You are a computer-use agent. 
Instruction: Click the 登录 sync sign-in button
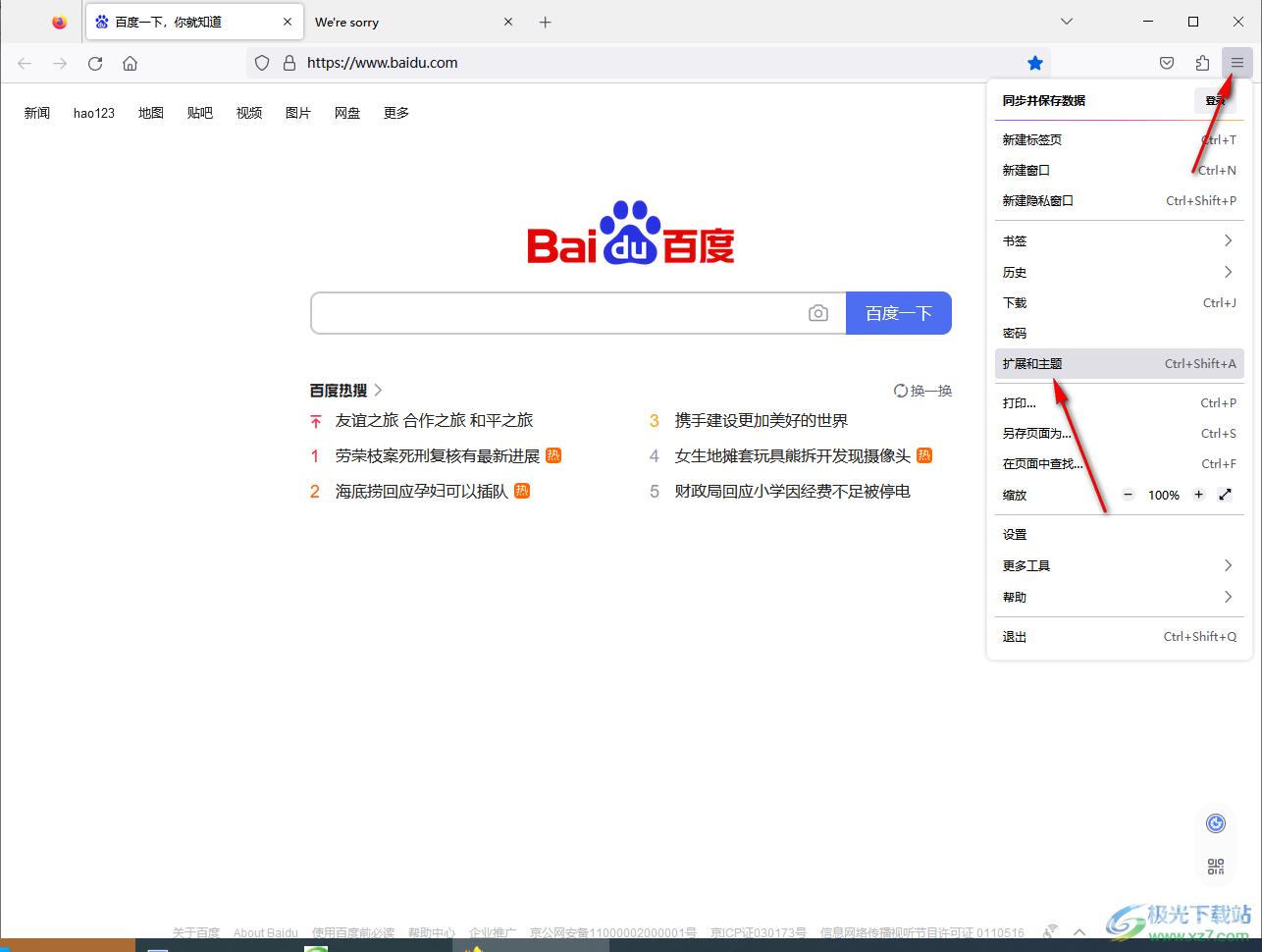point(1216,100)
